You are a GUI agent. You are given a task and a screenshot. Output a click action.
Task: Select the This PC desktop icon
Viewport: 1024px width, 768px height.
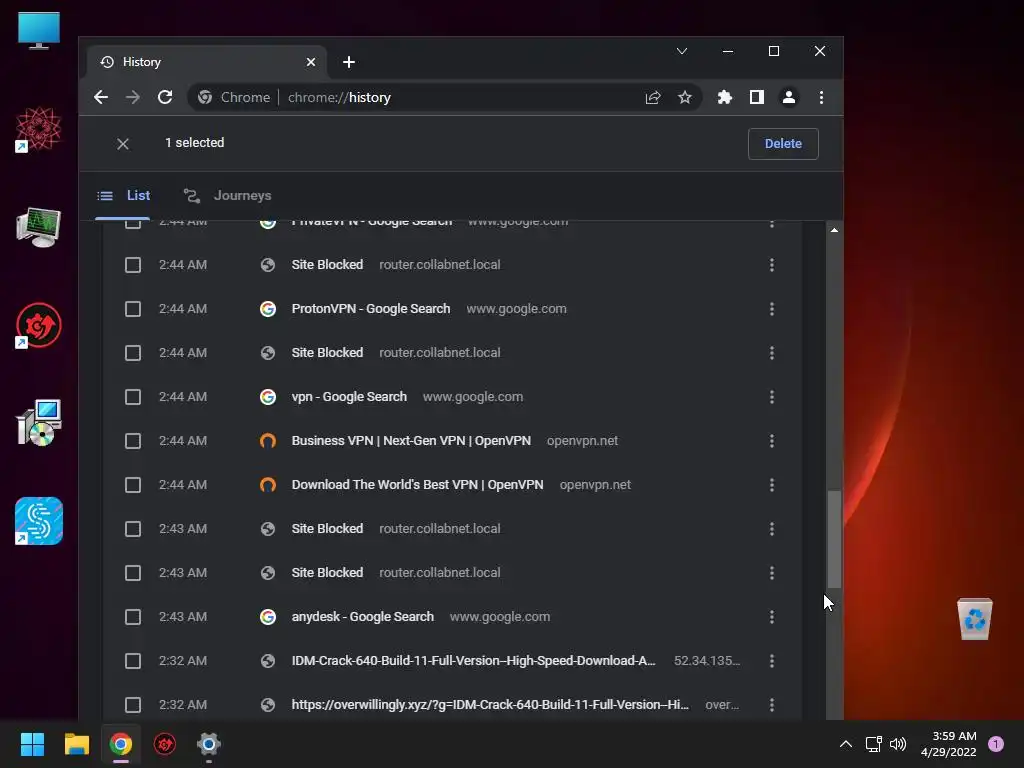(x=39, y=31)
